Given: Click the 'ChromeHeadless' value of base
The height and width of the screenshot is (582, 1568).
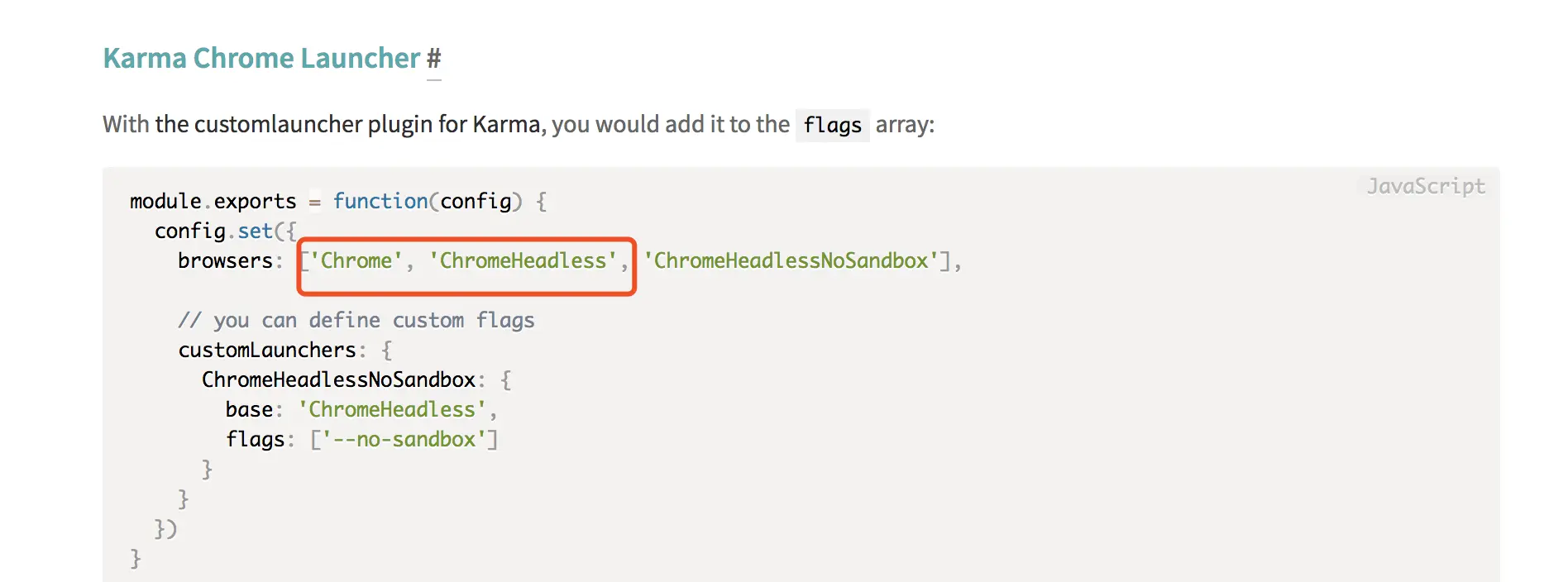Looking at the screenshot, I should point(392,410).
